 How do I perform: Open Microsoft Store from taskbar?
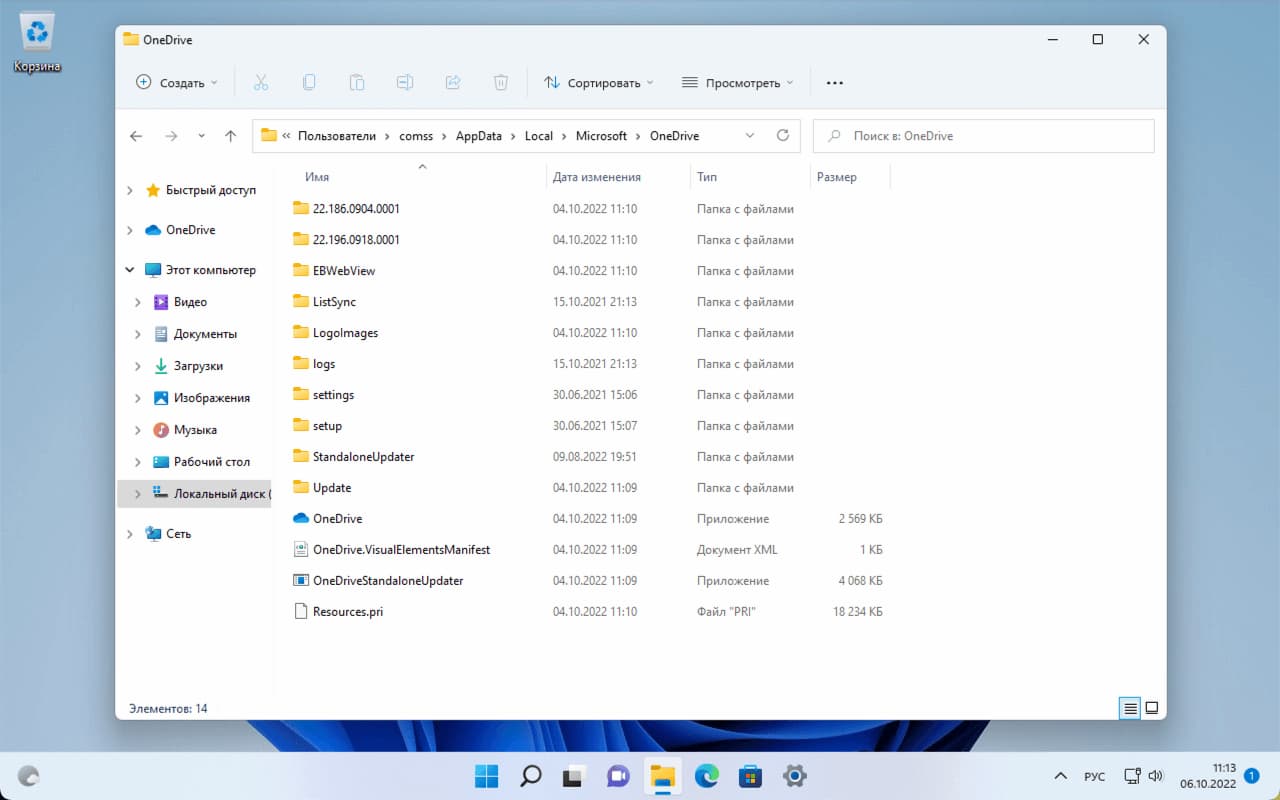click(751, 775)
